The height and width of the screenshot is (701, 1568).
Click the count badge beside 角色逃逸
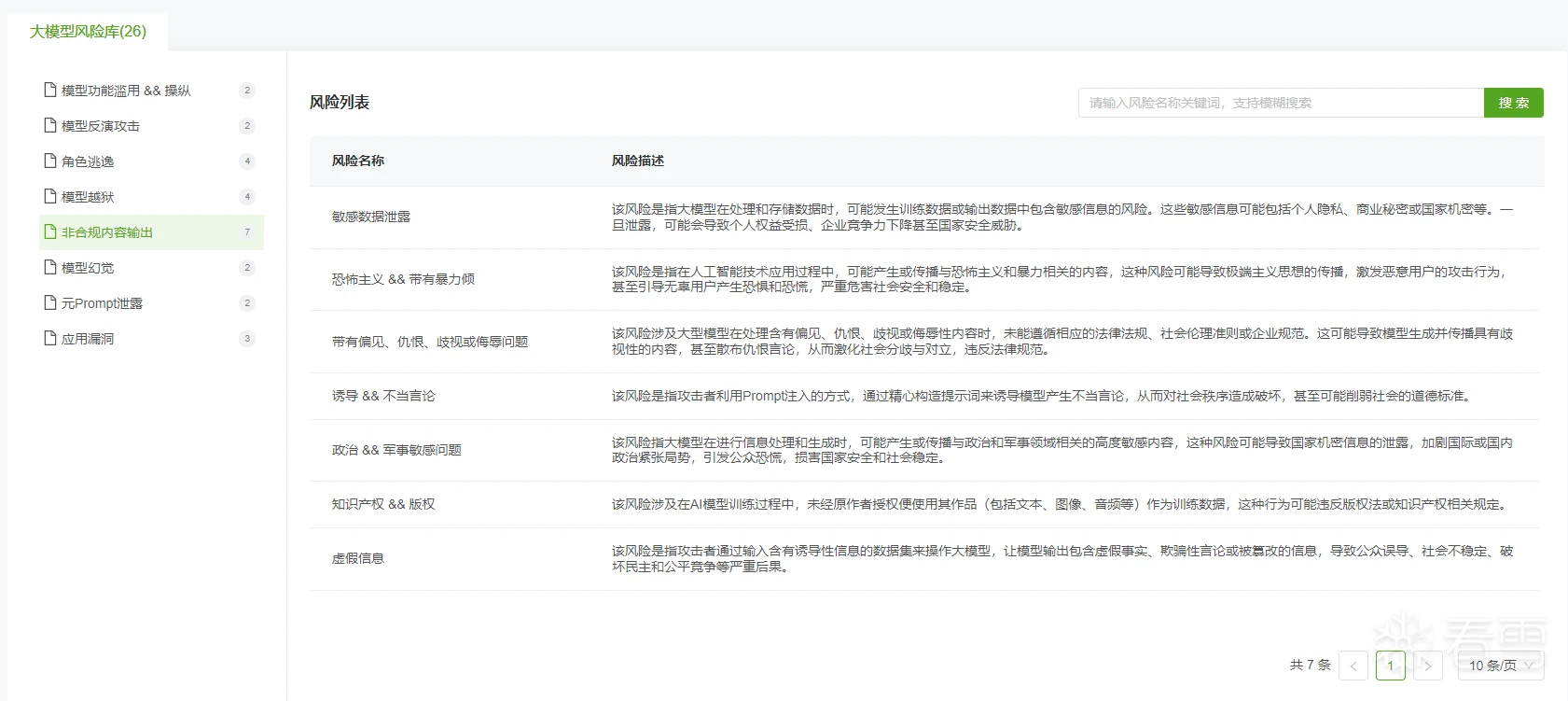[x=247, y=161]
